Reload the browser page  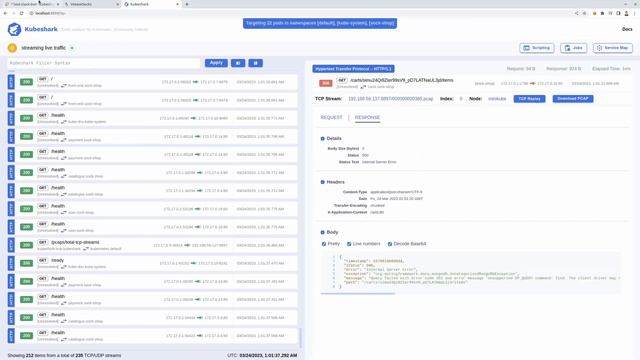coord(22,13)
